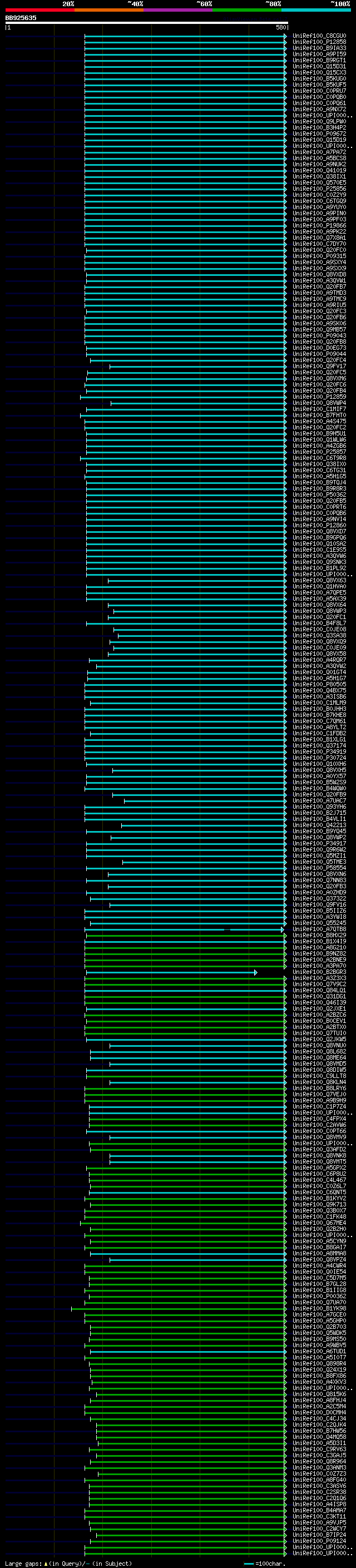Click hit label UniRef100_Q9MB57

point(319,329)
